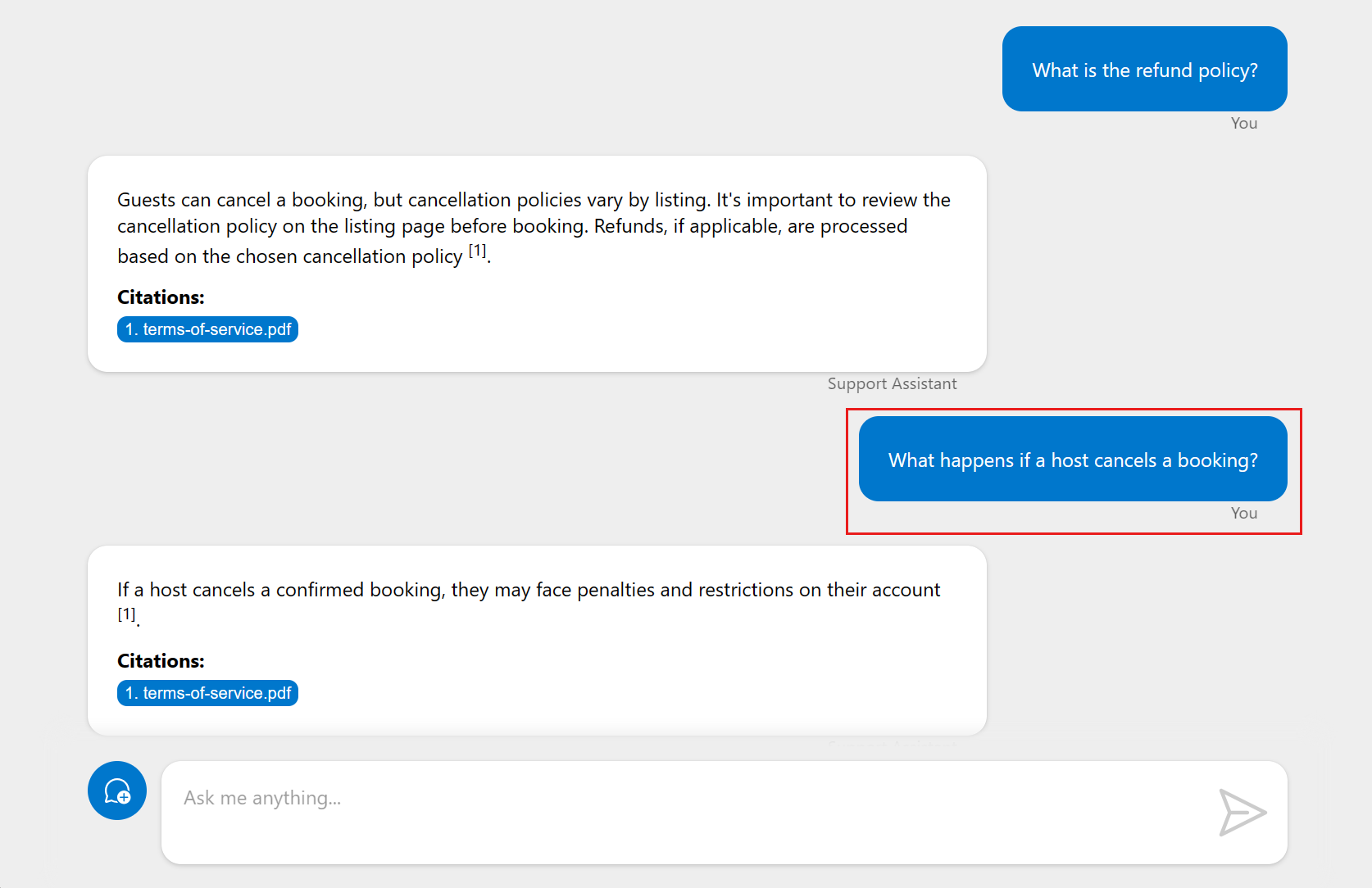The image size is (1372, 888).
Task: Click the 'based on the chosen cancellation policy' line
Action: [x=290, y=256]
